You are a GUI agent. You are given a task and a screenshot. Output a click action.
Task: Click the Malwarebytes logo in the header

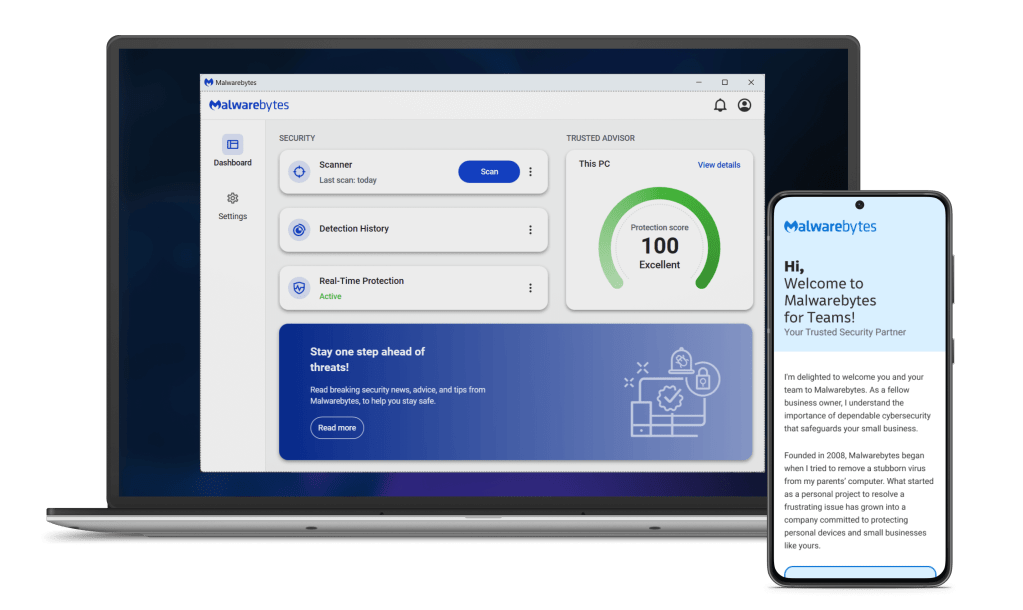pos(249,104)
